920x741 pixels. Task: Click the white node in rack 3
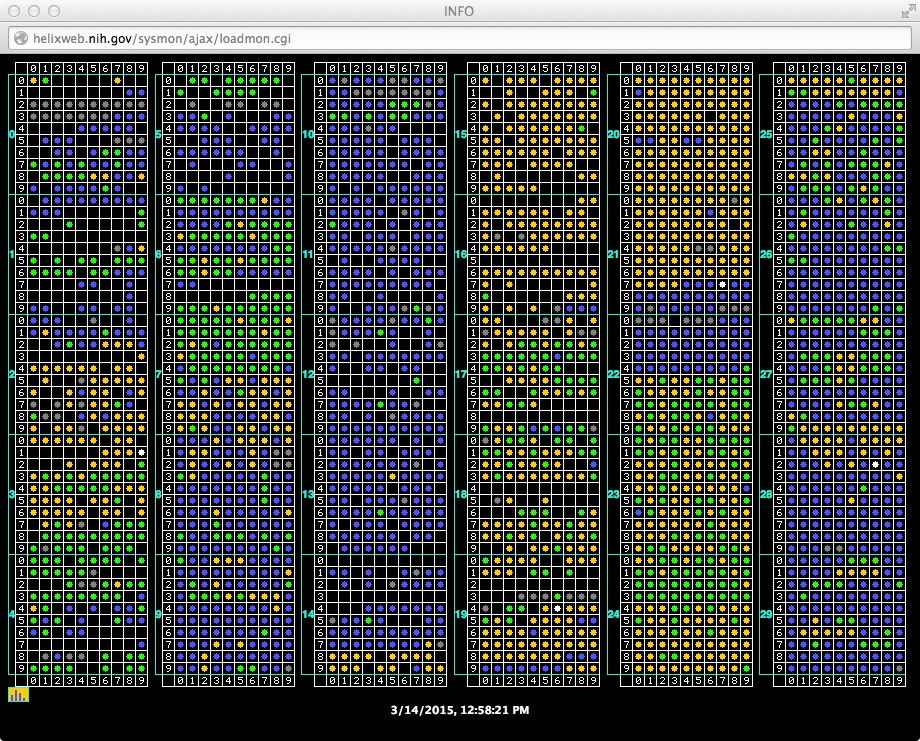click(141, 452)
